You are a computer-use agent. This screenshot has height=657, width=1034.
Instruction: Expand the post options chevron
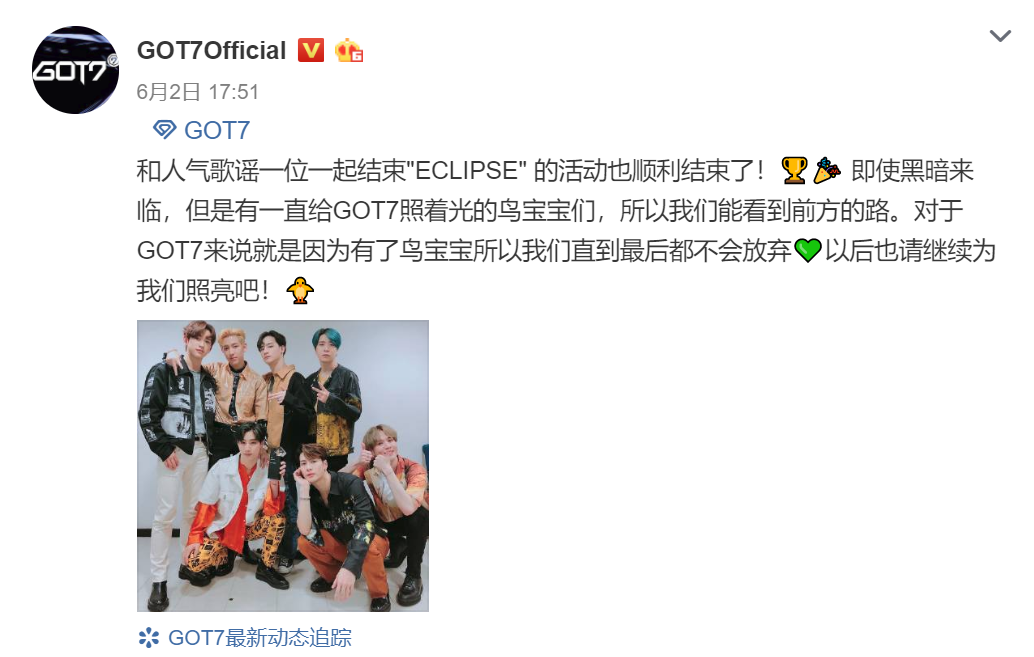point(1000,36)
